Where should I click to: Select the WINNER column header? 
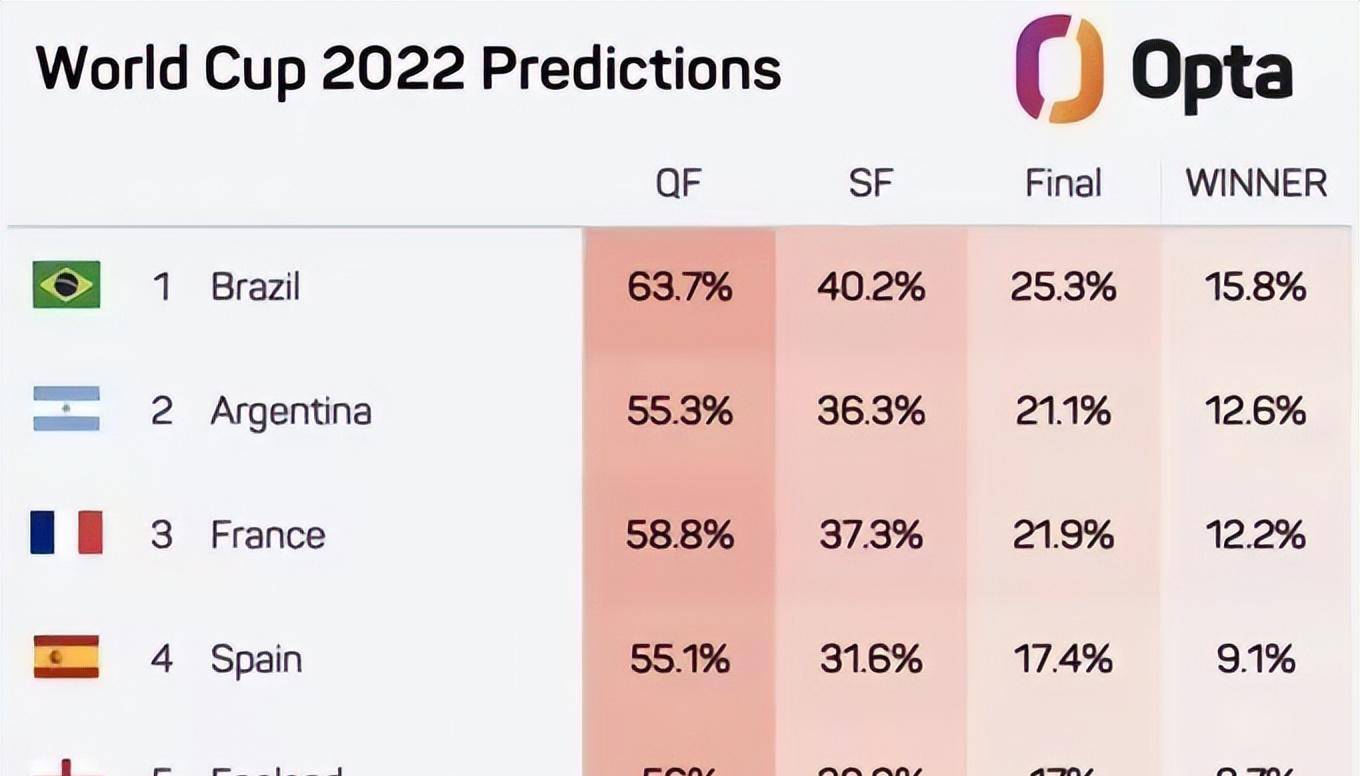pyautogui.click(x=1256, y=183)
